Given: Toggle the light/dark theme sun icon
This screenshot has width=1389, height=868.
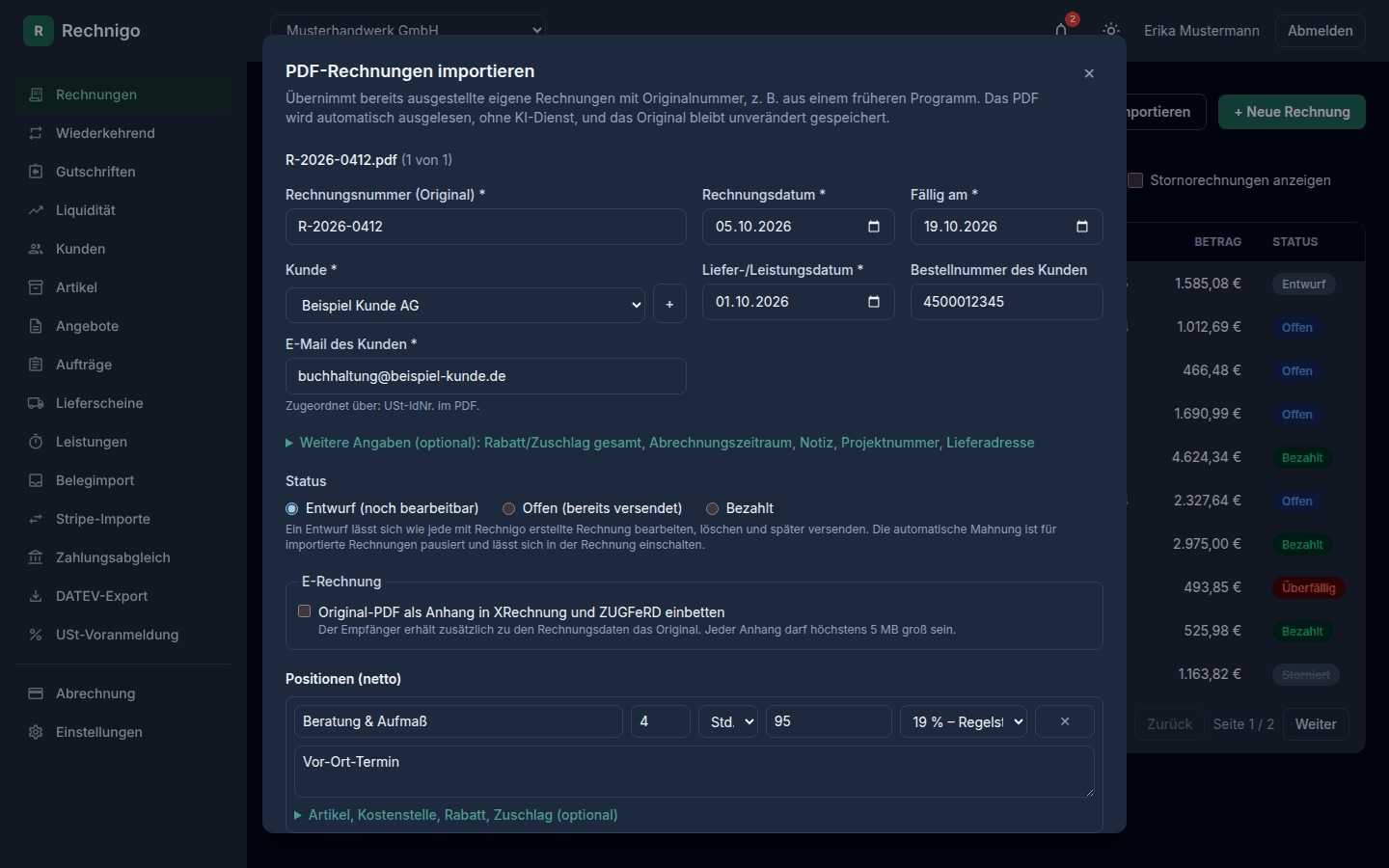Looking at the screenshot, I should (x=1111, y=30).
